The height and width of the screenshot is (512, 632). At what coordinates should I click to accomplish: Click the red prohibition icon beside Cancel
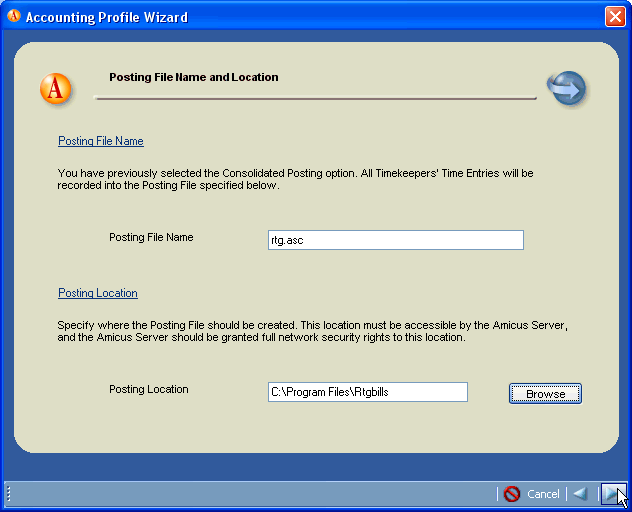click(512, 494)
